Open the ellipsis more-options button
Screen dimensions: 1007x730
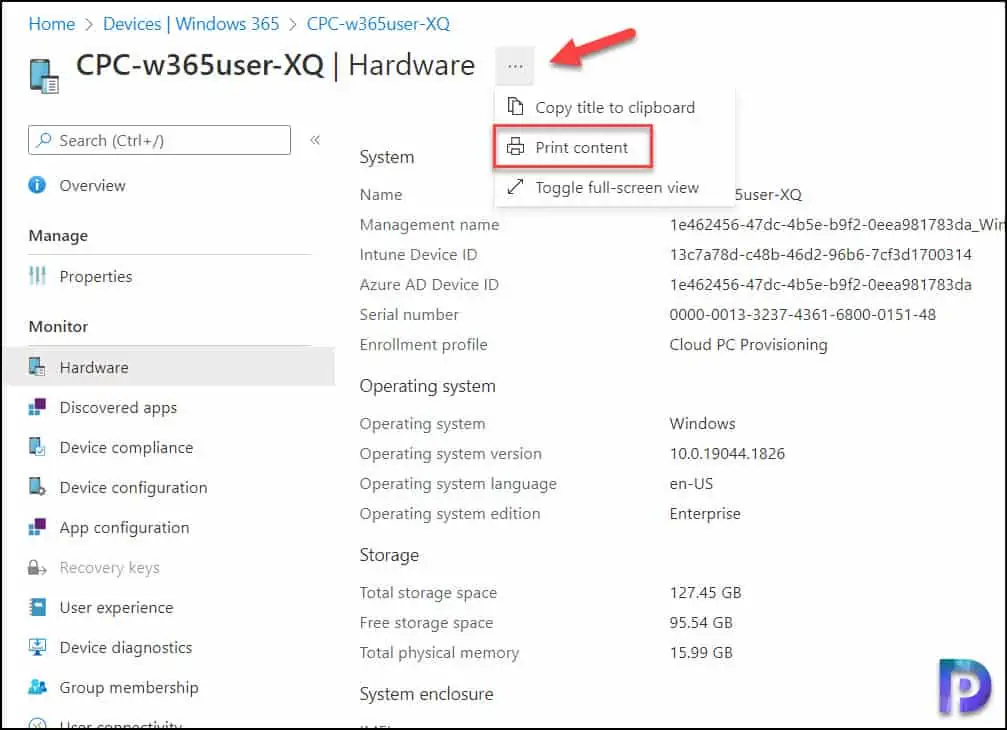click(x=515, y=66)
